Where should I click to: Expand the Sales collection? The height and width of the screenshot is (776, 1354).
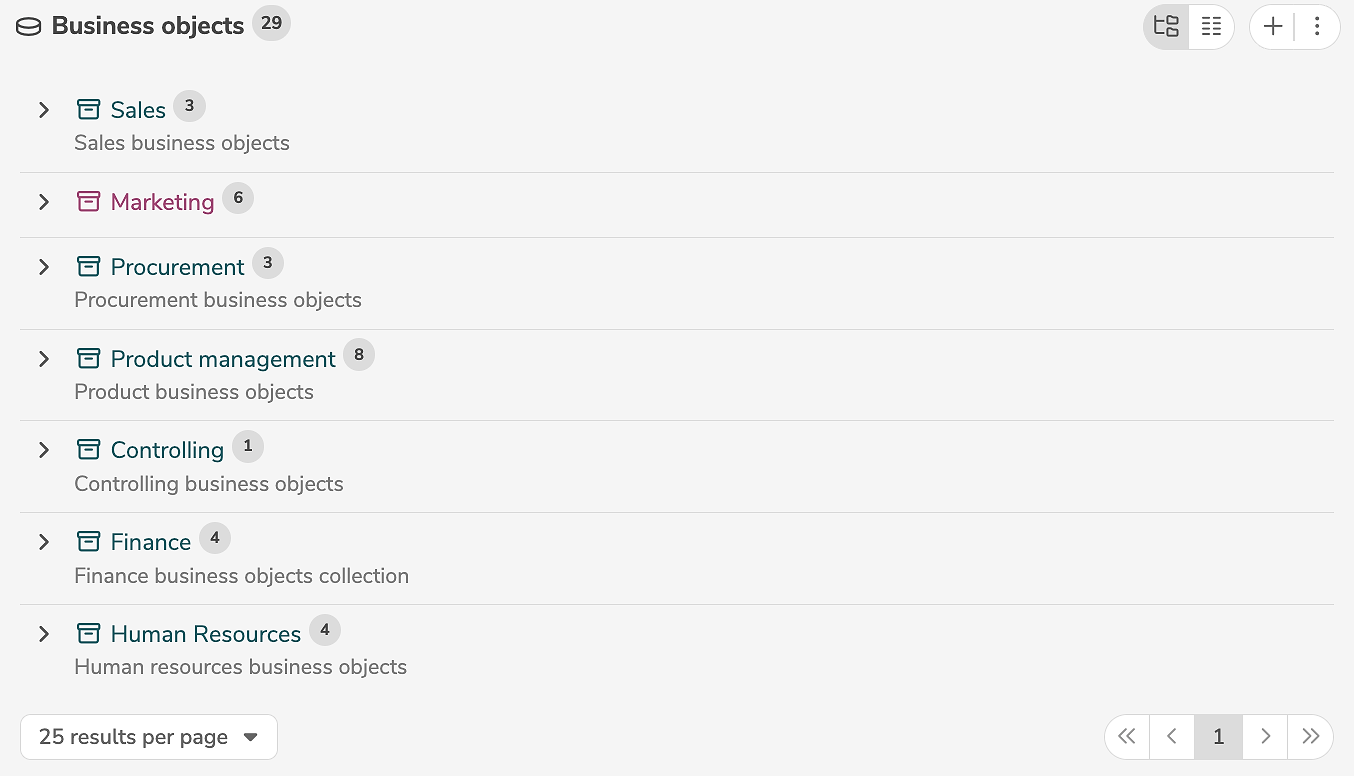point(44,110)
